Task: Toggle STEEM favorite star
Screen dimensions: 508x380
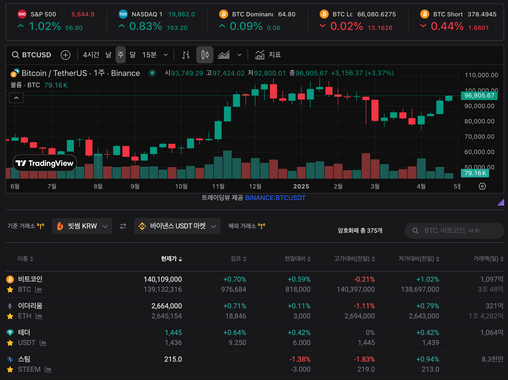Action: pyautogui.click(x=10, y=370)
